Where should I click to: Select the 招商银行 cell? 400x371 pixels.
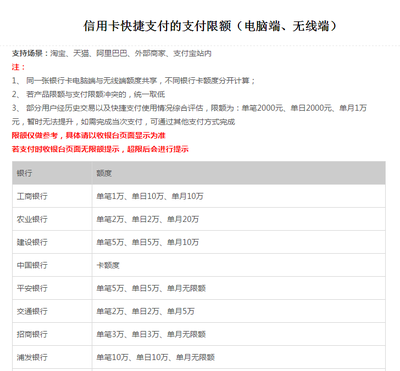point(52,334)
